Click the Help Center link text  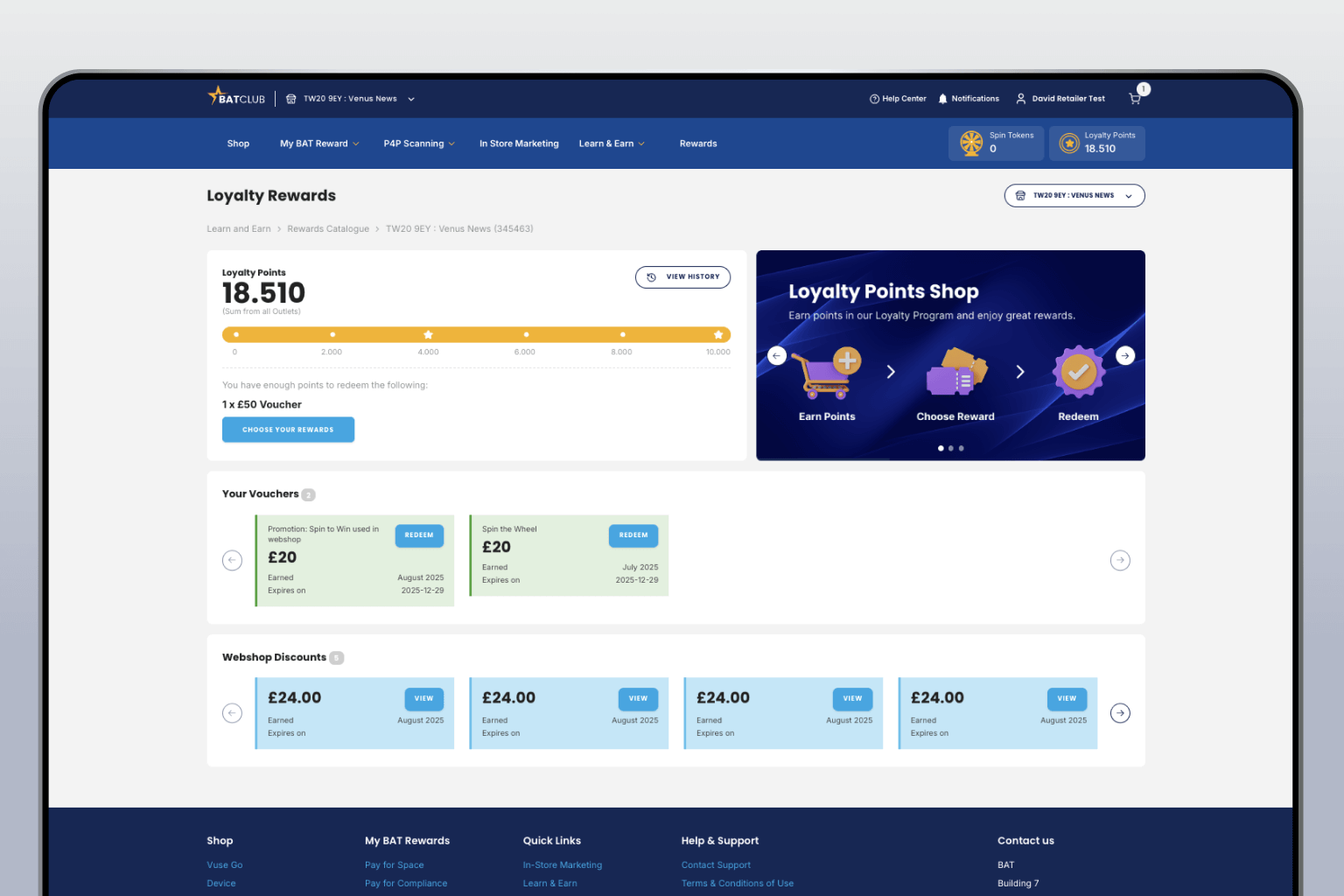click(904, 99)
